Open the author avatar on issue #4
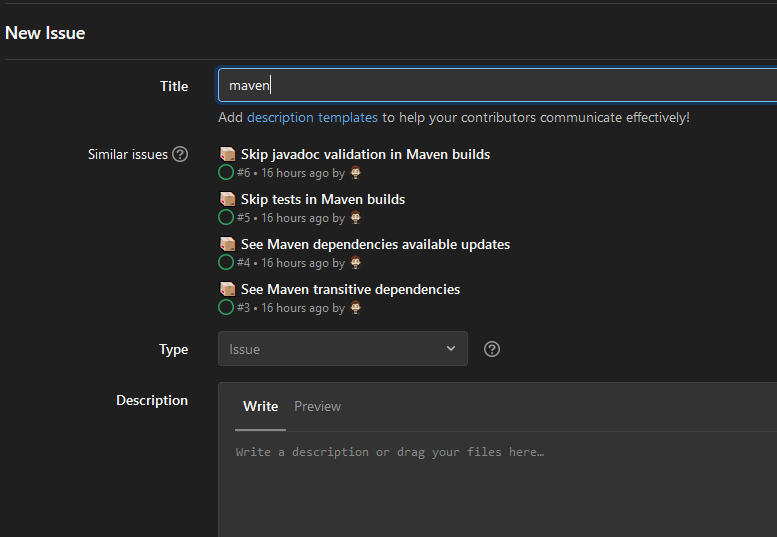 pos(355,263)
